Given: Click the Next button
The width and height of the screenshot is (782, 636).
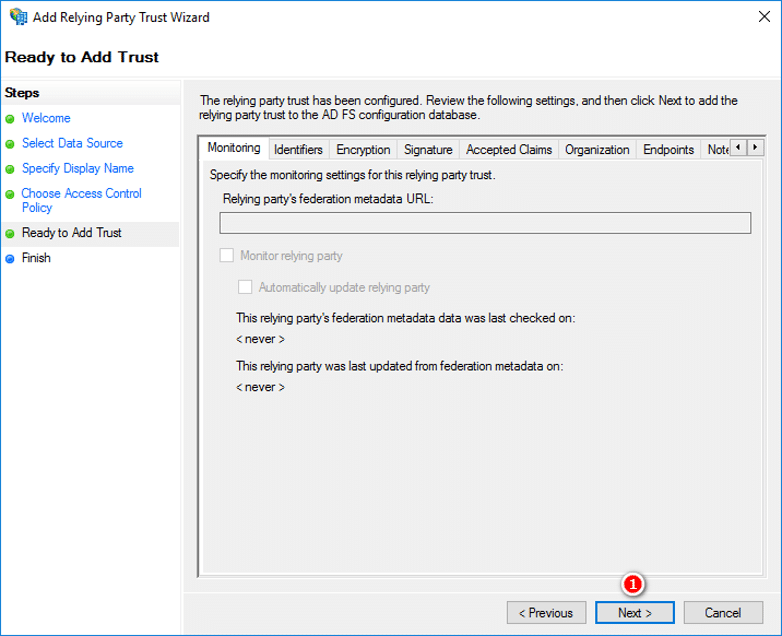Looking at the screenshot, I should click(634, 612).
